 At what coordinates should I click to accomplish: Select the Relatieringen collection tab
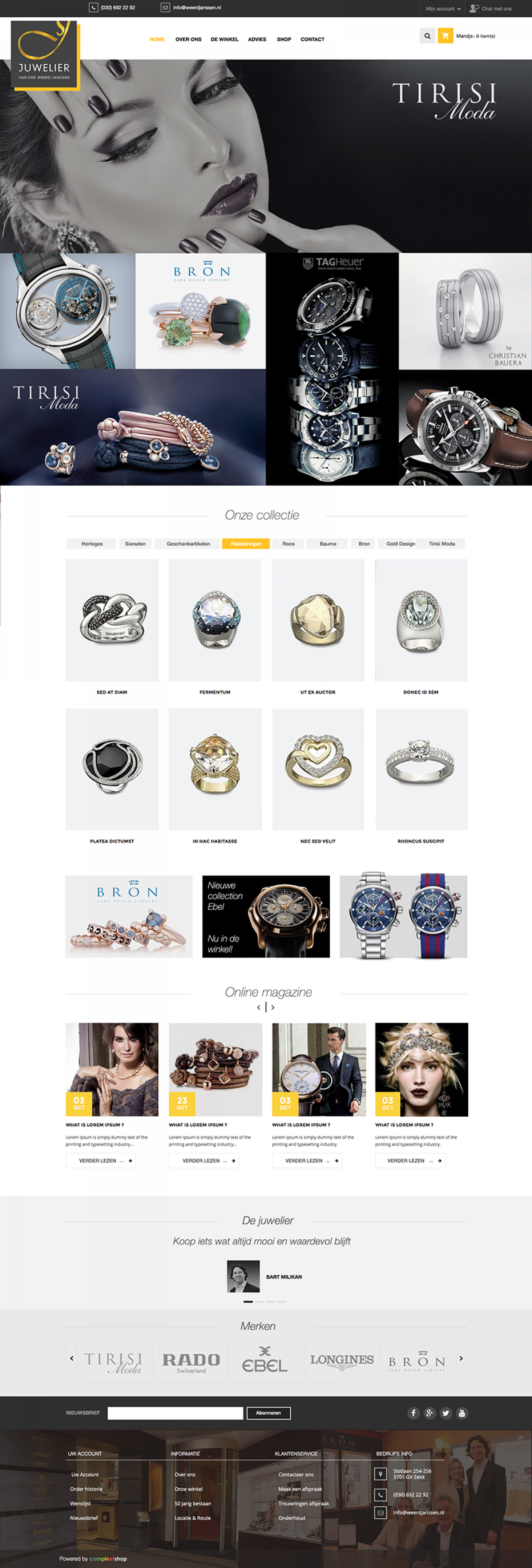point(246,544)
